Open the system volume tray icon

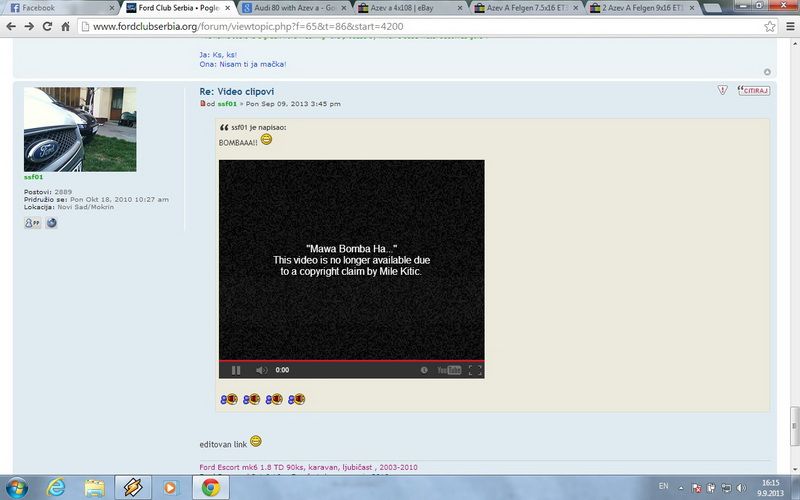point(741,488)
